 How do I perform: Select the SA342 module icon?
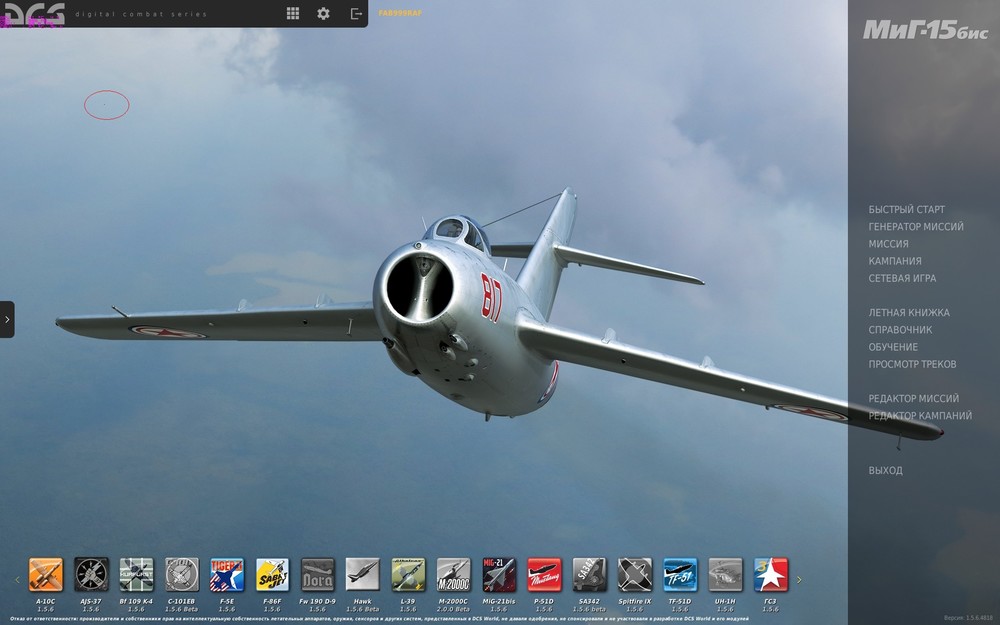[x=589, y=575]
